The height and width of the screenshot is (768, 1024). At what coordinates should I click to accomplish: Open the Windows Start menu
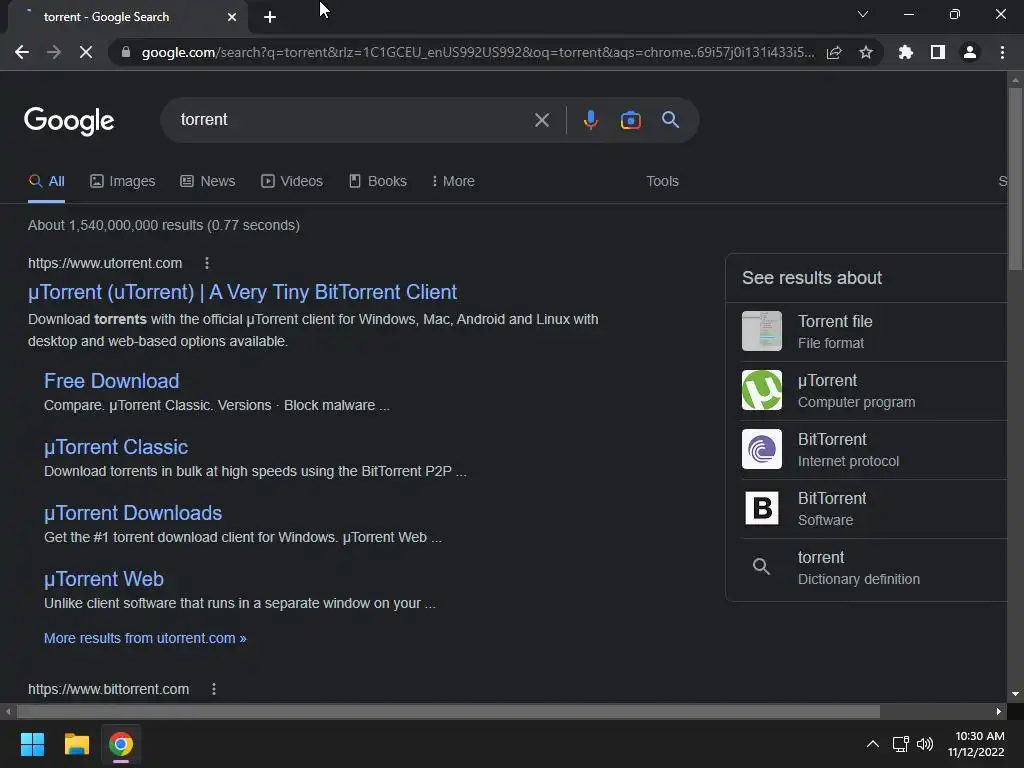click(x=32, y=744)
